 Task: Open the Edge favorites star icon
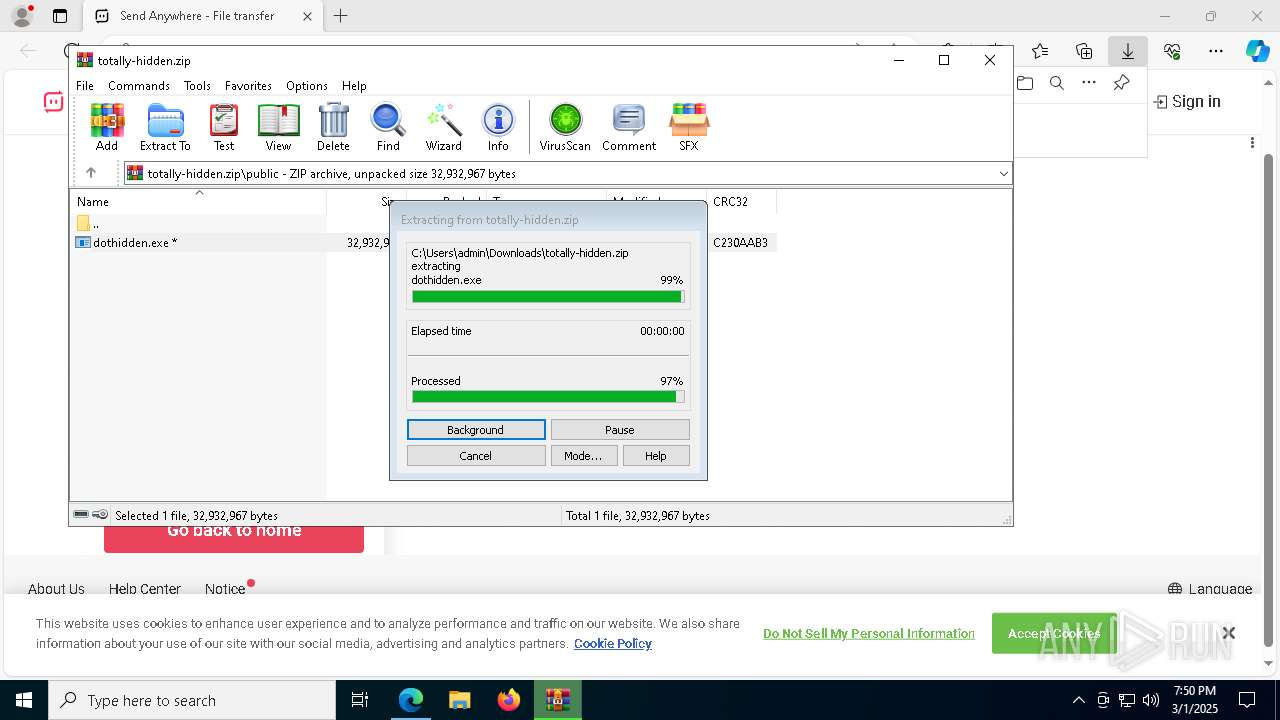[x=1040, y=51]
